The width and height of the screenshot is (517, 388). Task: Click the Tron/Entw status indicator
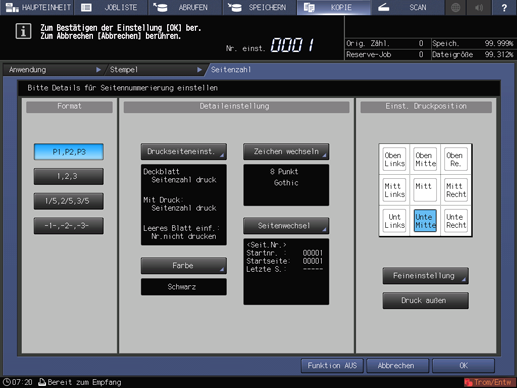coord(489,382)
